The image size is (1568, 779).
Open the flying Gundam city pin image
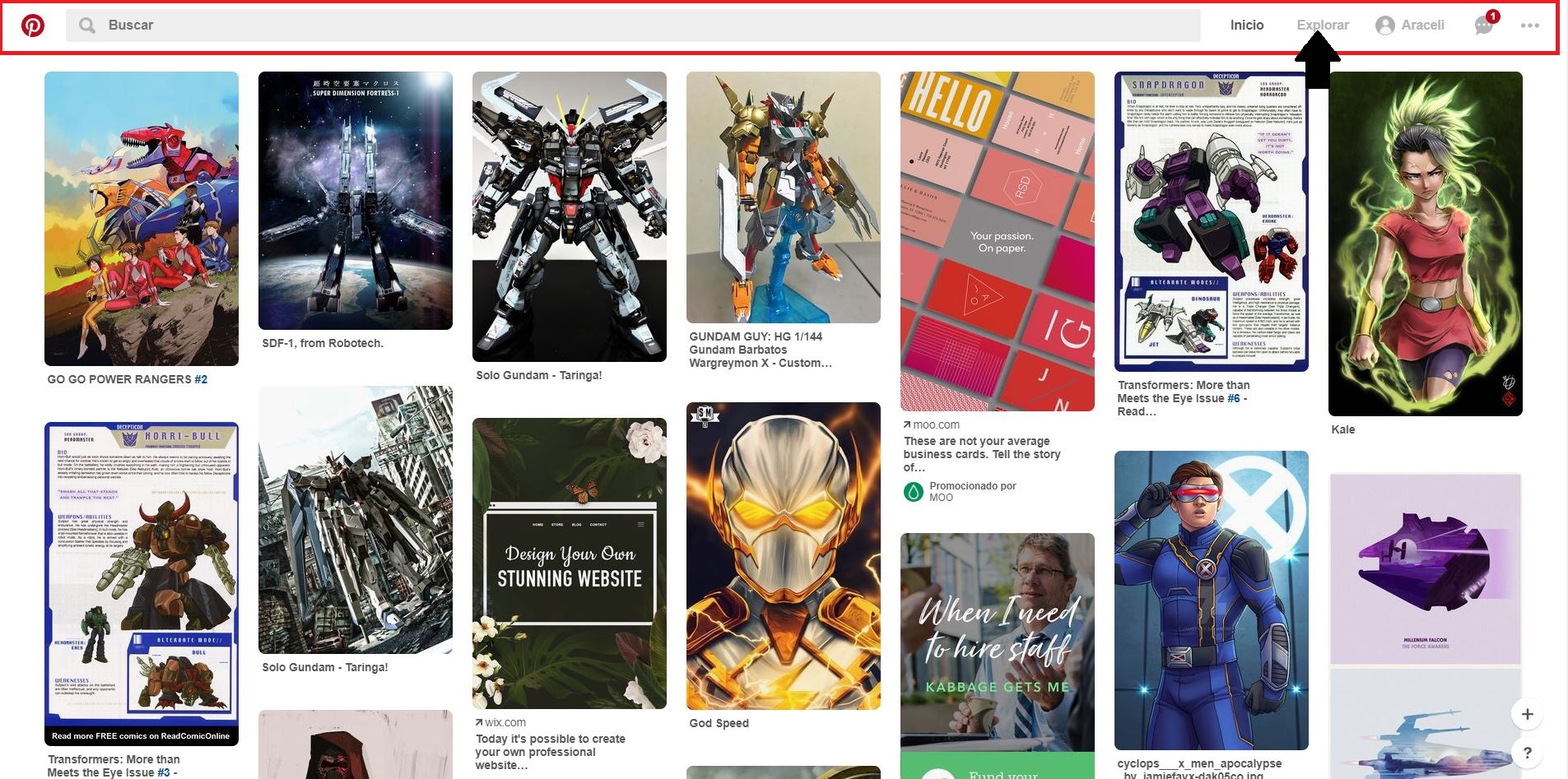pyautogui.click(x=356, y=520)
